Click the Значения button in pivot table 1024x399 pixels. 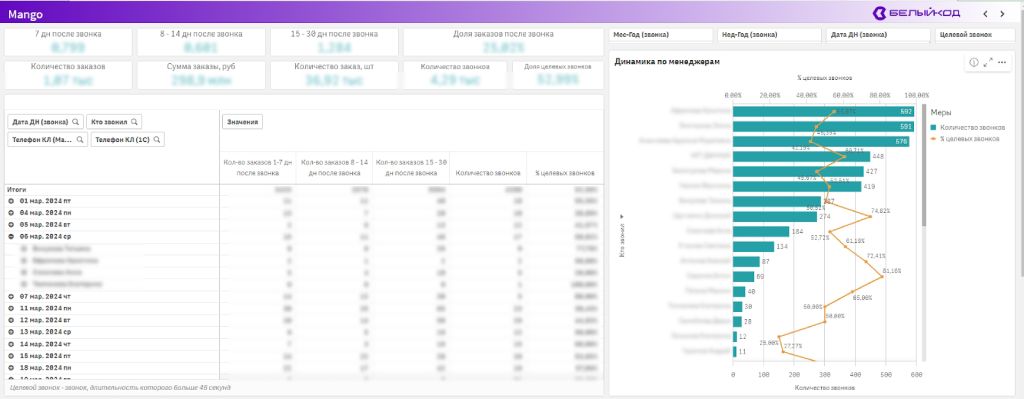243,121
